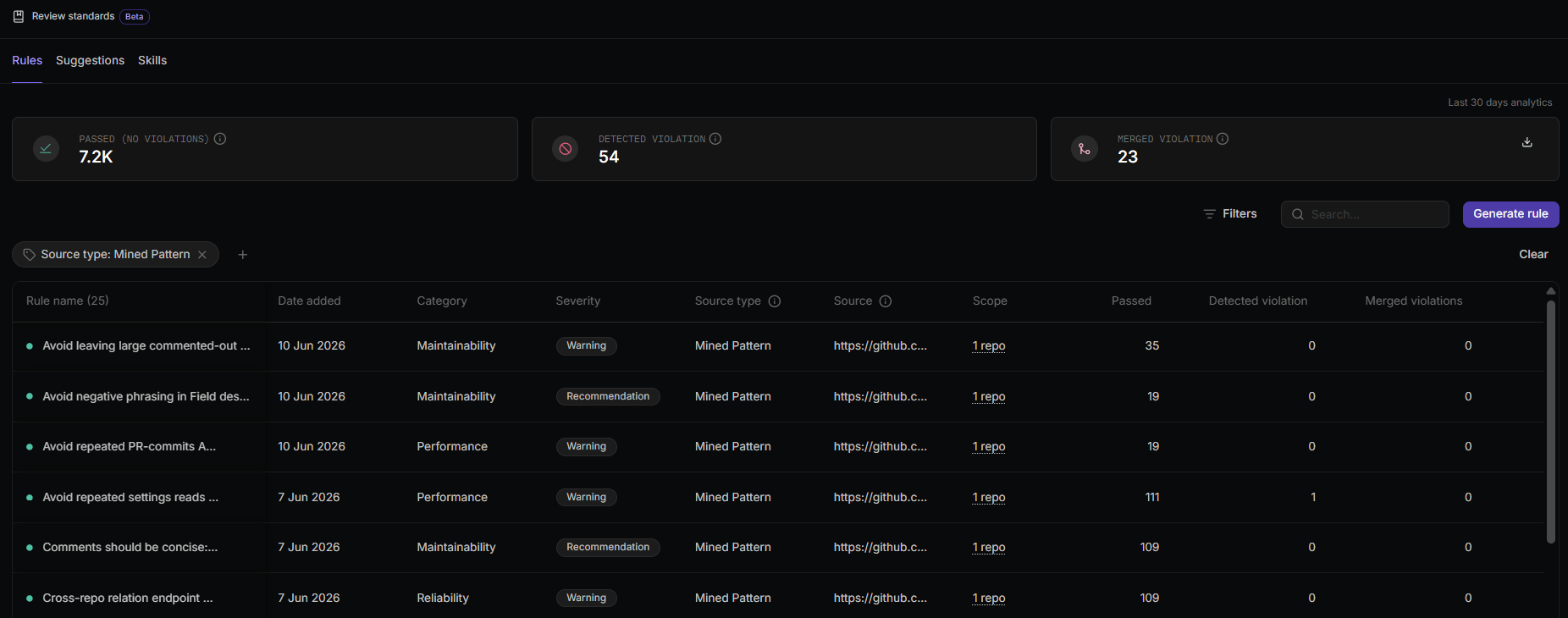Click the Passed info icon
1568x618 pixels.
[x=220, y=139]
